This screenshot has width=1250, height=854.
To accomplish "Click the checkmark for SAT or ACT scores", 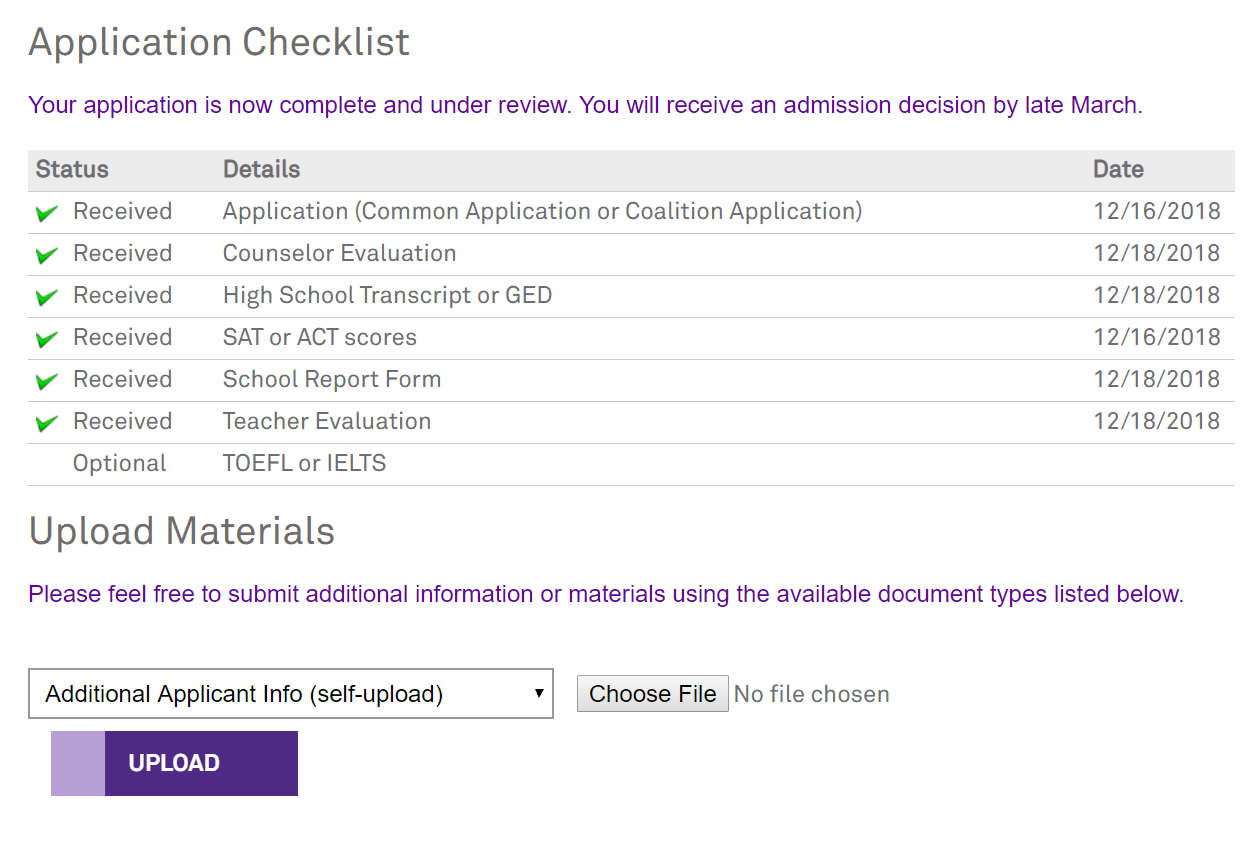I will [x=46, y=339].
